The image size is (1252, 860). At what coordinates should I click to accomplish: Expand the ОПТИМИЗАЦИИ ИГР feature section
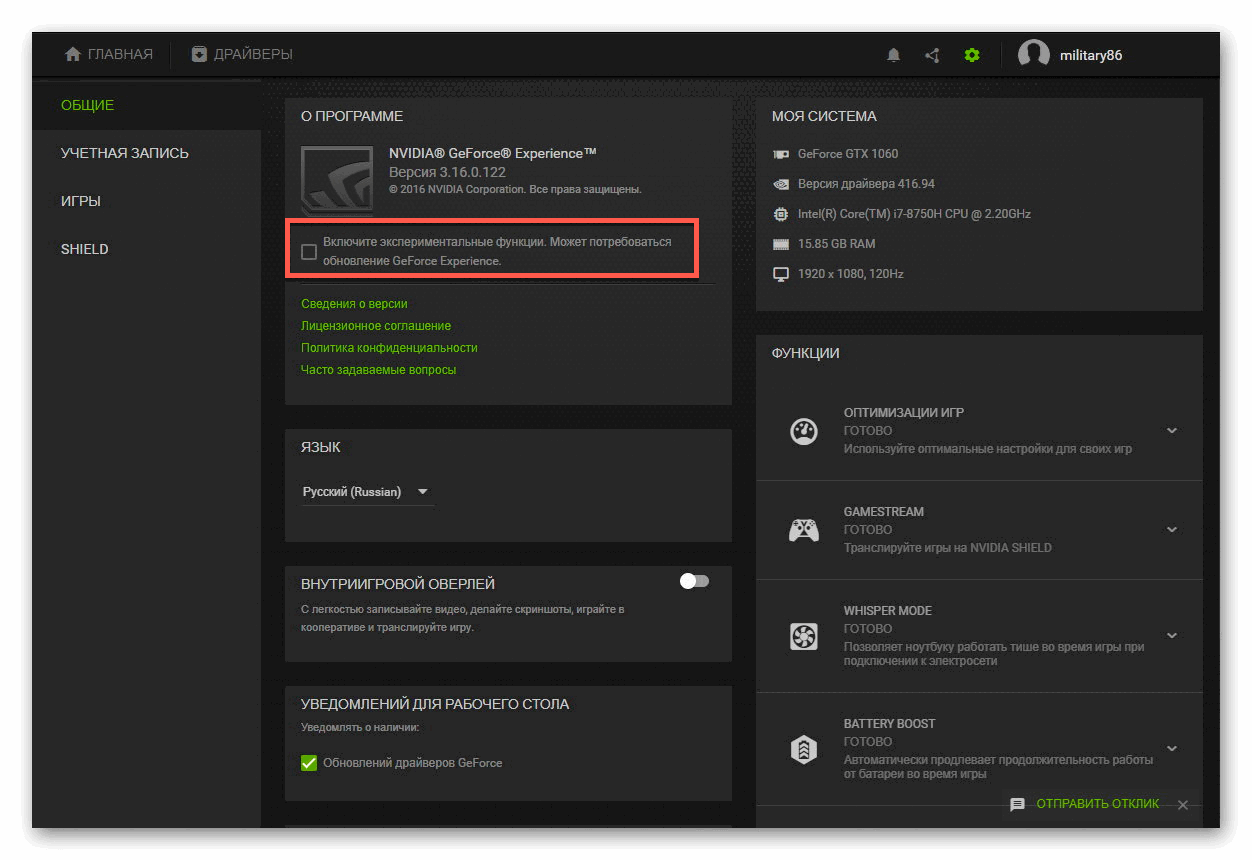(1172, 431)
